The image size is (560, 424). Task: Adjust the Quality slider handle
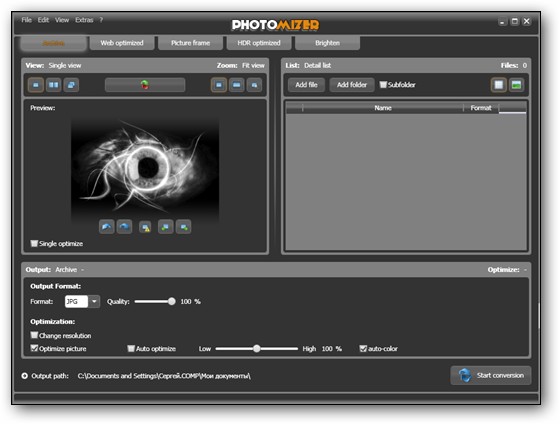click(x=172, y=301)
